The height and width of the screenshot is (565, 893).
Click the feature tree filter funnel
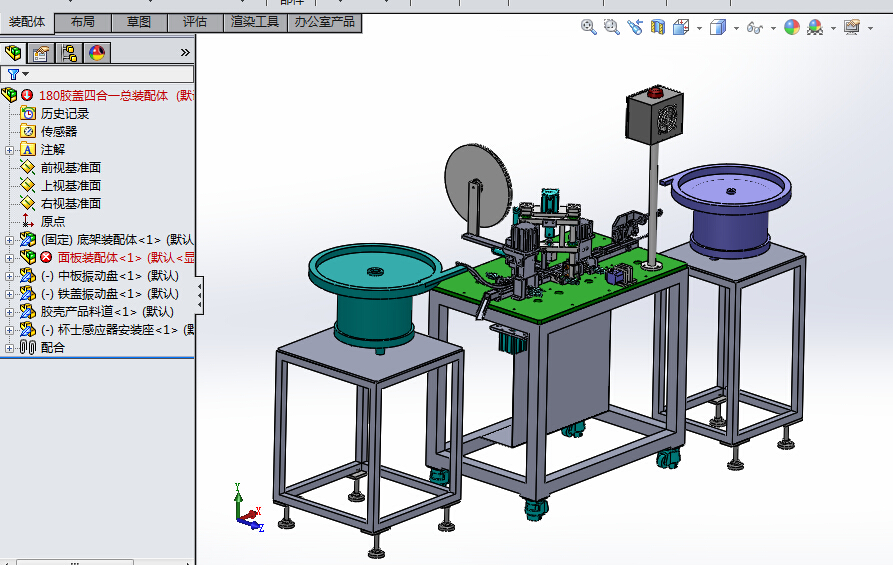(13, 74)
